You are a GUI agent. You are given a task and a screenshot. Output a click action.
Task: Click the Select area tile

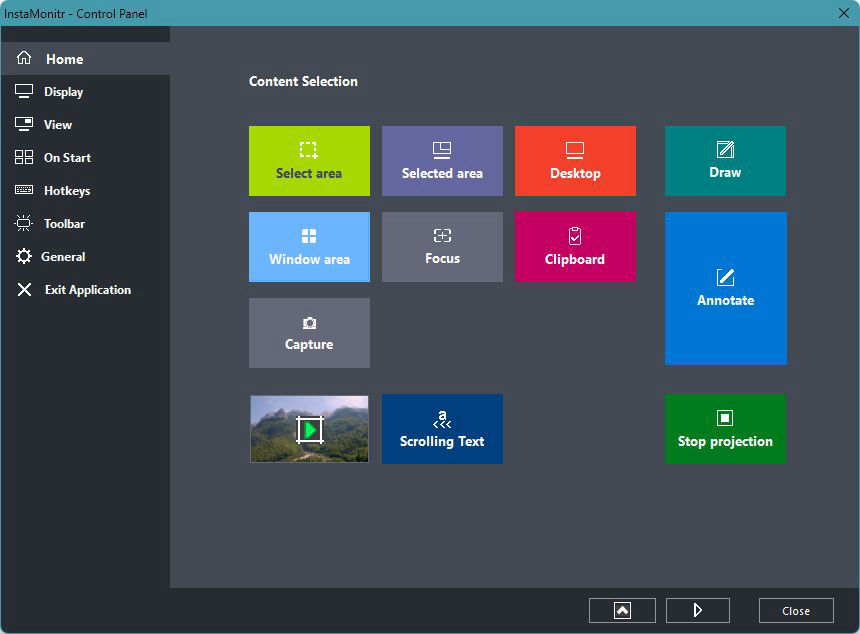coord(309,161)
